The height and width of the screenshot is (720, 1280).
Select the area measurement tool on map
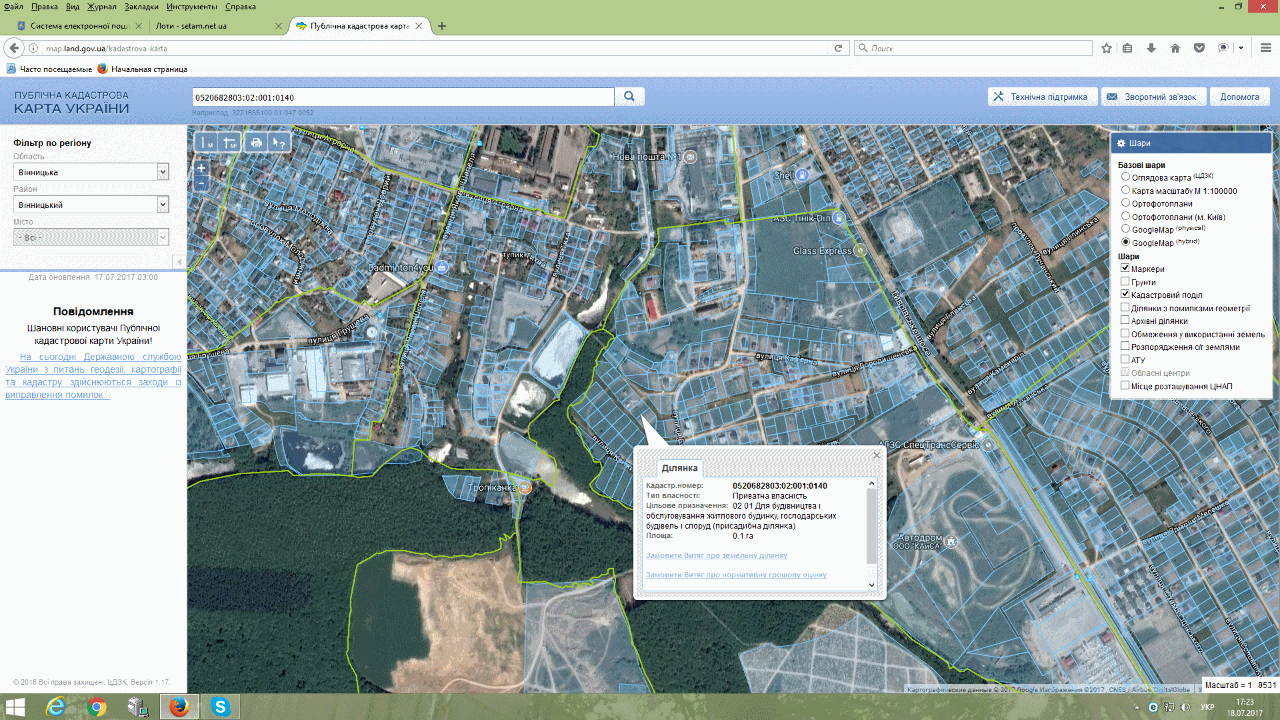tap(230, 143)
